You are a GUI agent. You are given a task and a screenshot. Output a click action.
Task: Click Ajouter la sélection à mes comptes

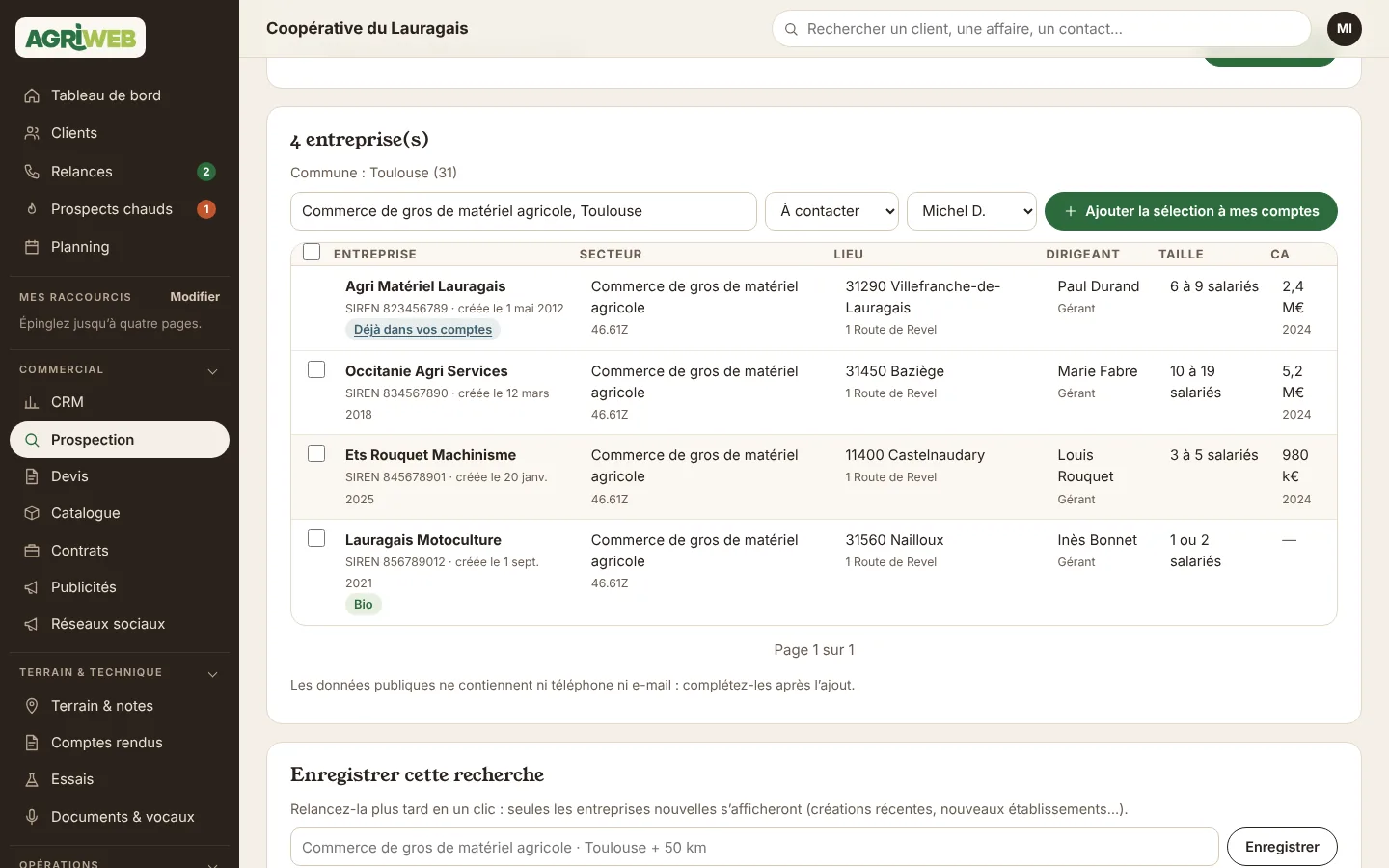click(x=1191, y=211)
